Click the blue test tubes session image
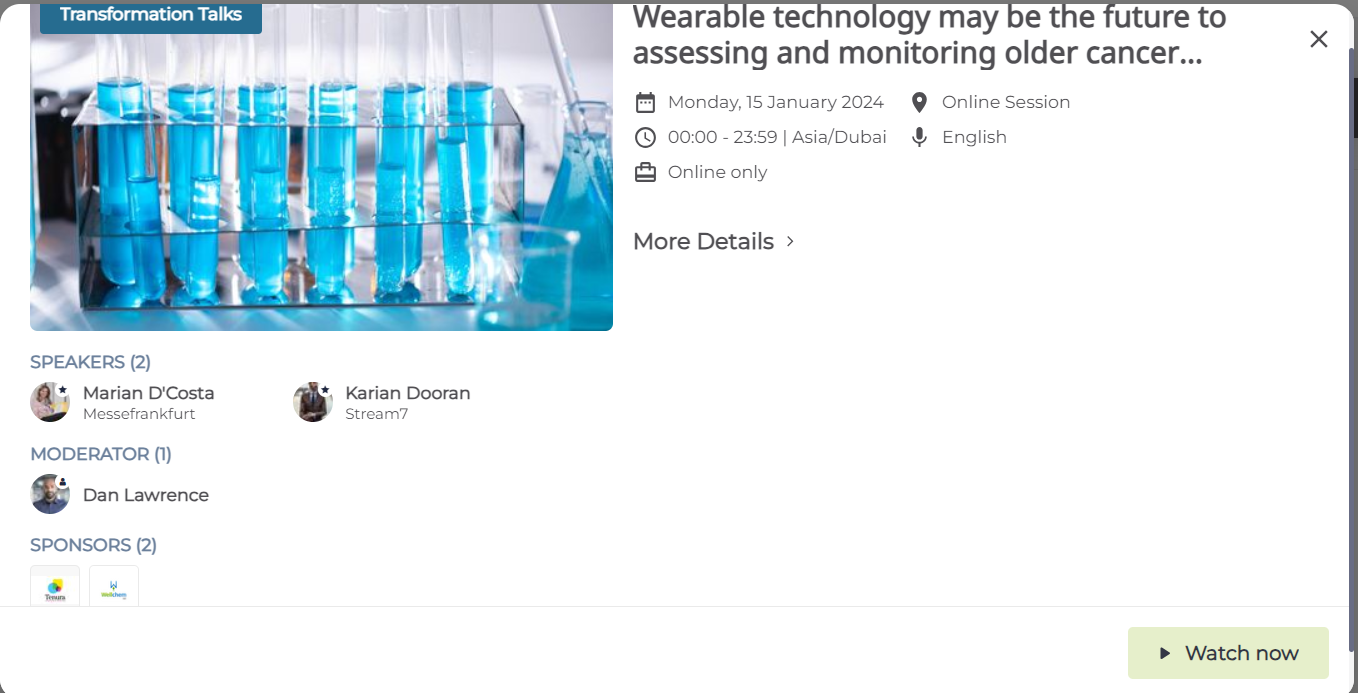Screen dimensions: 1358x693 (x=321, y=167)
